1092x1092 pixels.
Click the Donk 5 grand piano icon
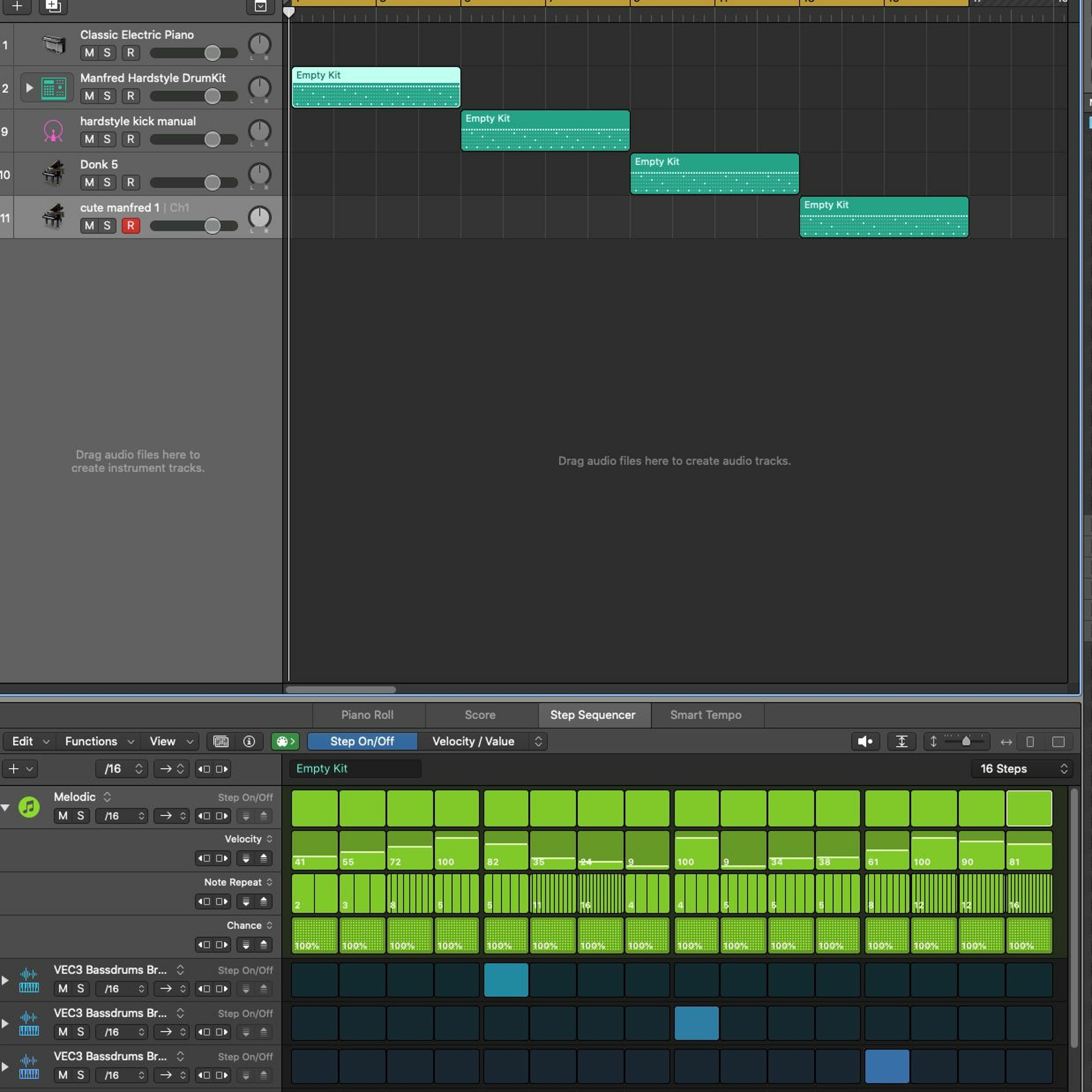(54, 174)
